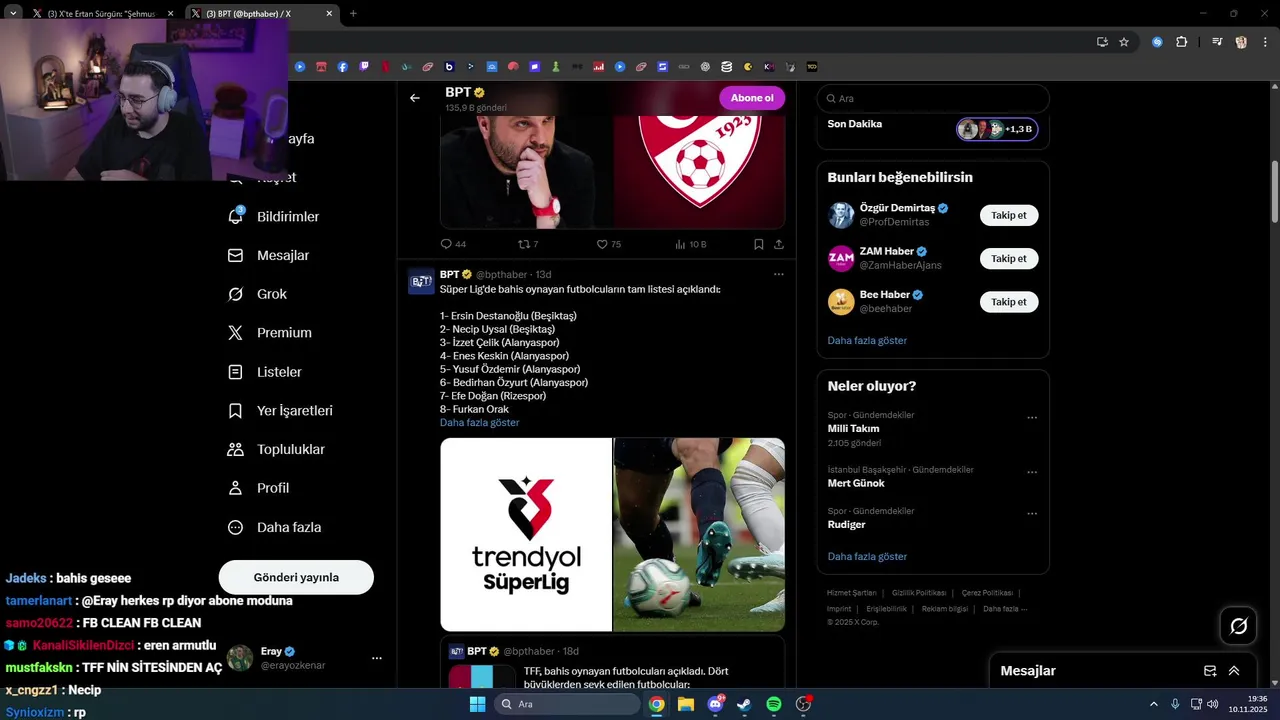Subscribe with the Abone ol button
The width and height of the screenshot is (1280, 720).
coord(752,98)
